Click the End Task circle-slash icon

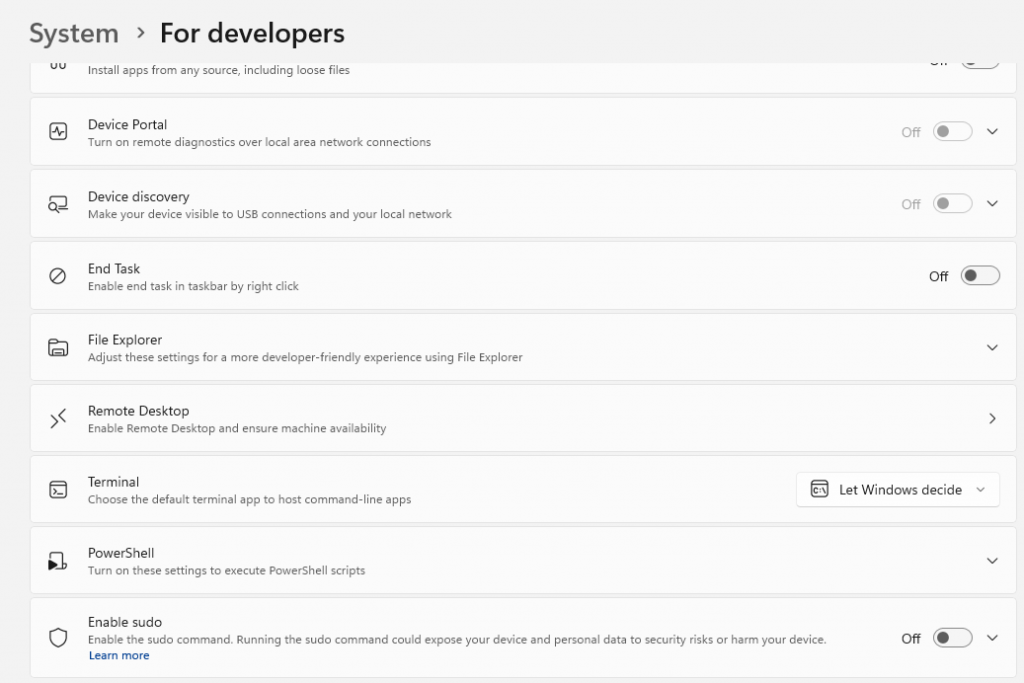click(x=58, y=276)
